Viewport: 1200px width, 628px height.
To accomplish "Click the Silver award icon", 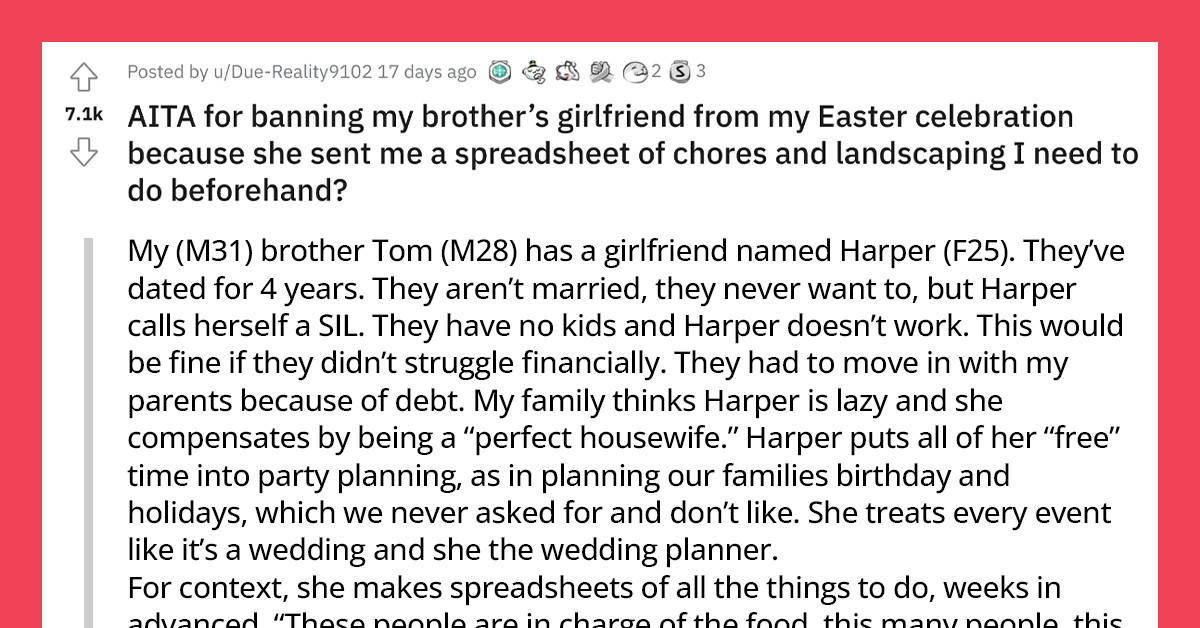I will tap(681, 72).
